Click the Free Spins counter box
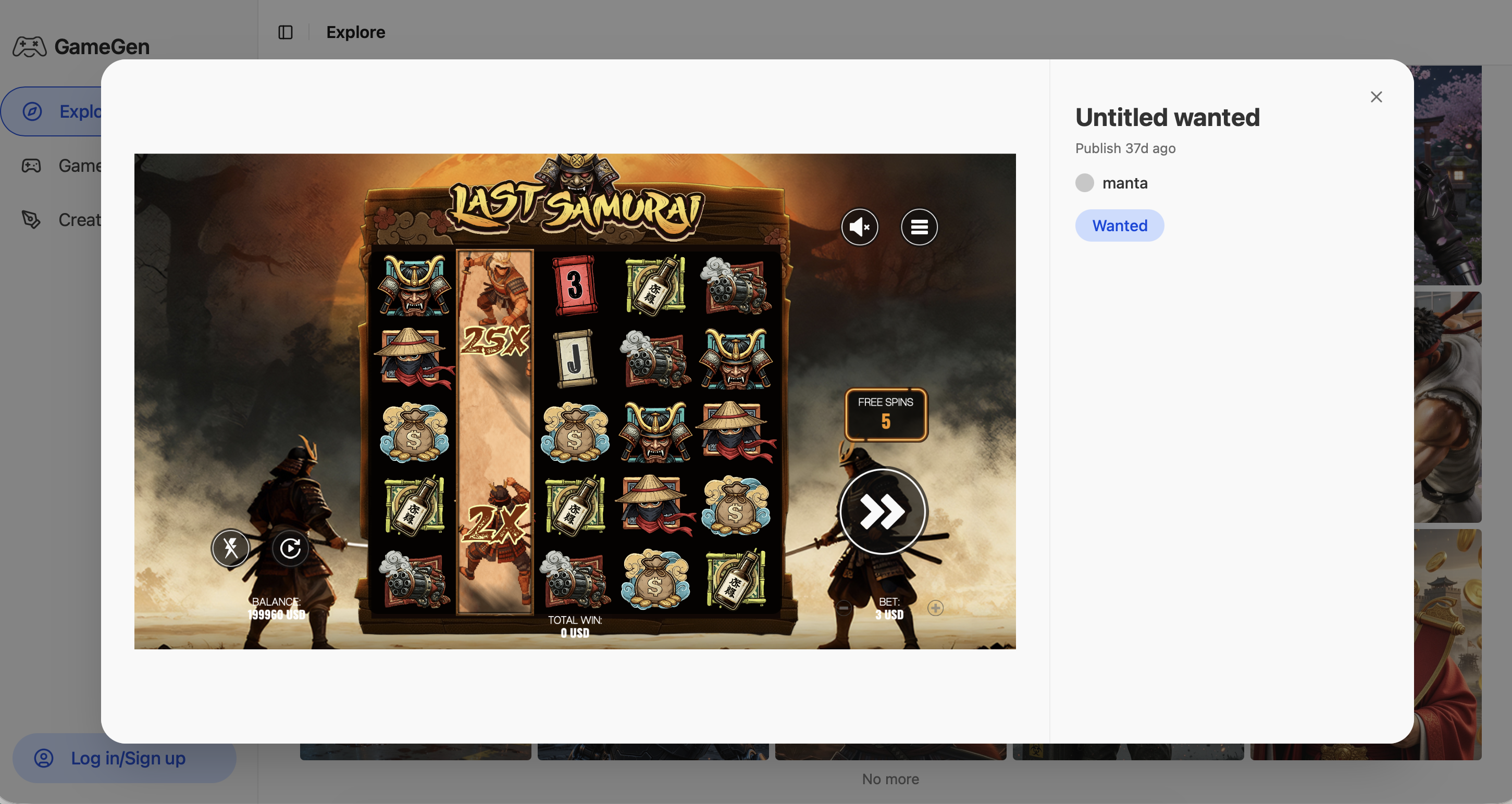 tap(885, 414)
